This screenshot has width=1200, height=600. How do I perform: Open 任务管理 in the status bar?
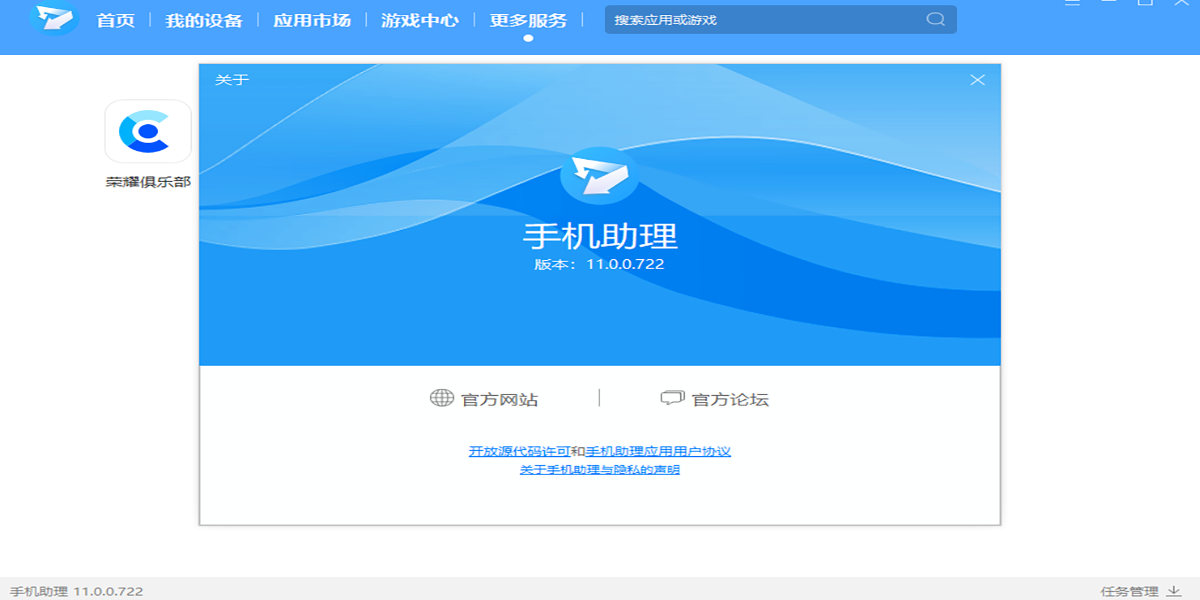(x=1140, y=591)
